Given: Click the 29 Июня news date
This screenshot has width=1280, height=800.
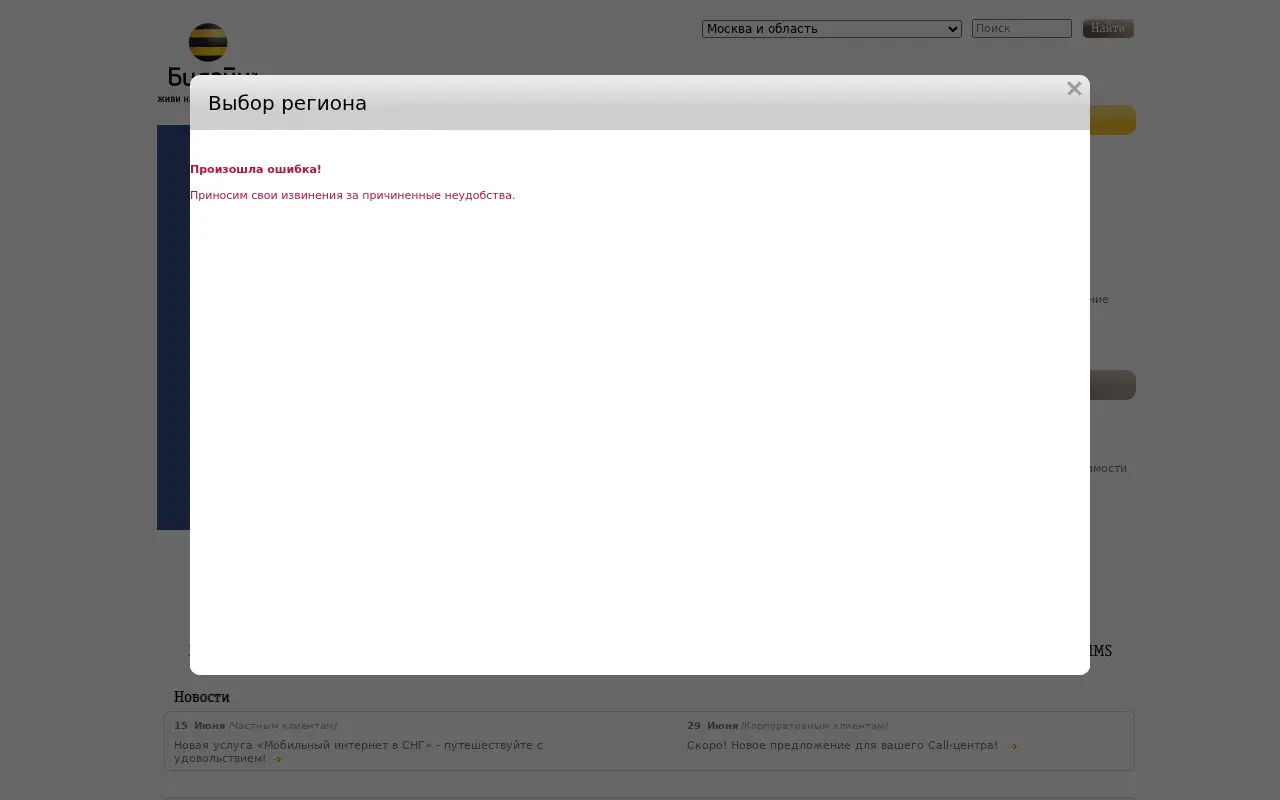Looking at the screenshot, I should (713, 726).
